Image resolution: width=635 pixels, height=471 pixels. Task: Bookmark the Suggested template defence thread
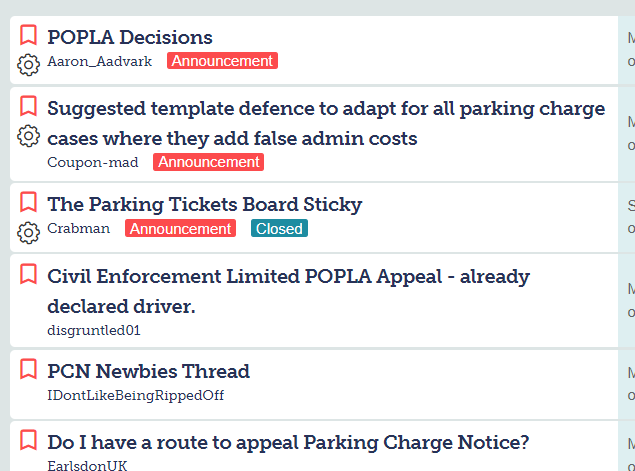(28, 106)
